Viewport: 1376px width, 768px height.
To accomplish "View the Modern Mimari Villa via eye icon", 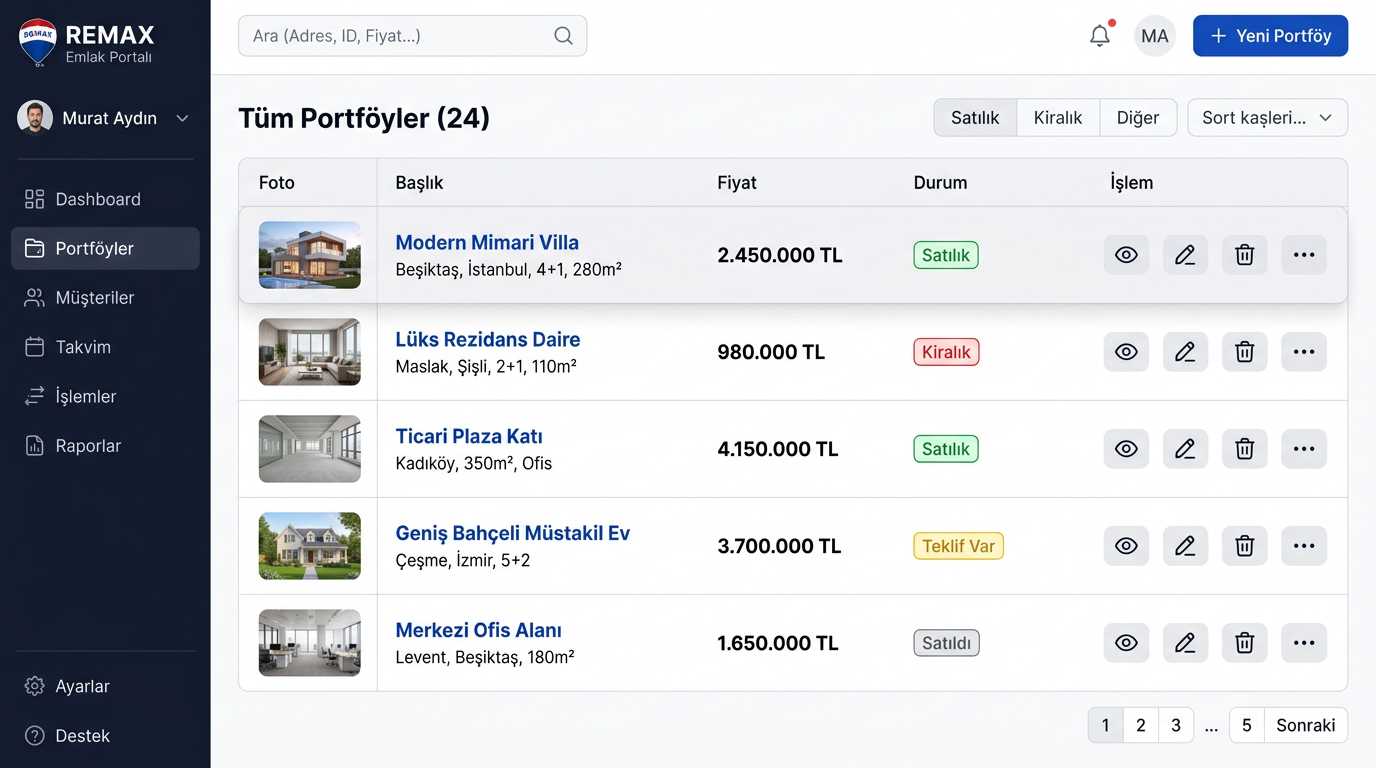I will pyautogui.click(x=1126, y=255).
